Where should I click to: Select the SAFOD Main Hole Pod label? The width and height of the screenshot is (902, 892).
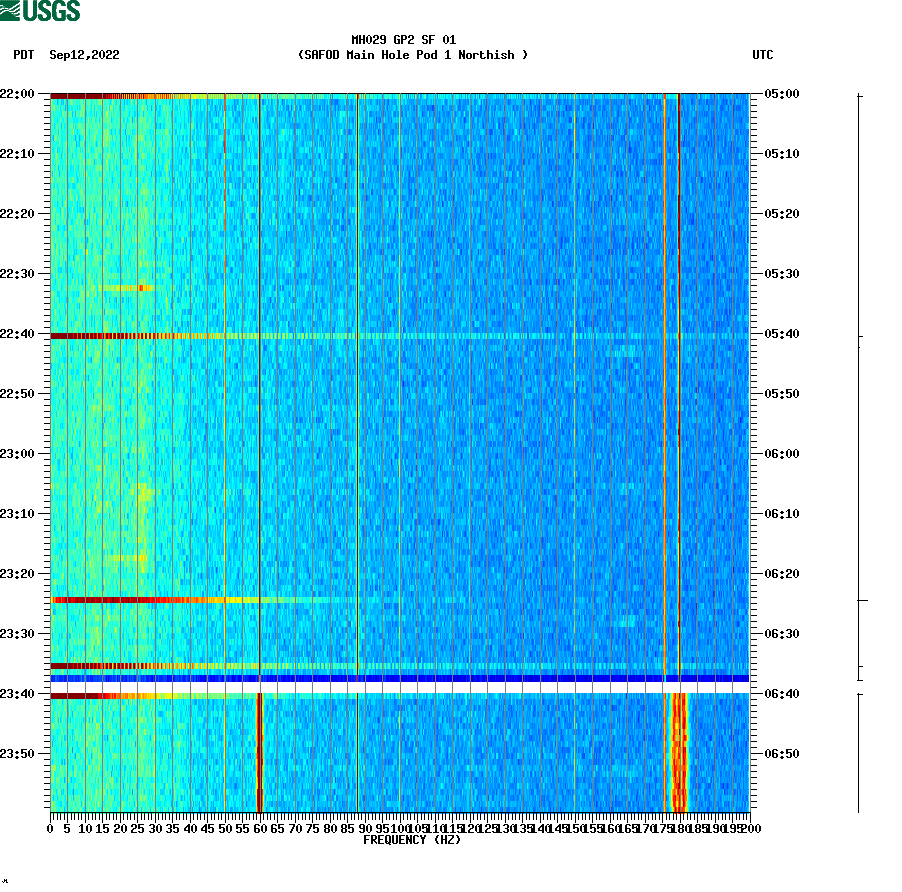click(412, 55)
